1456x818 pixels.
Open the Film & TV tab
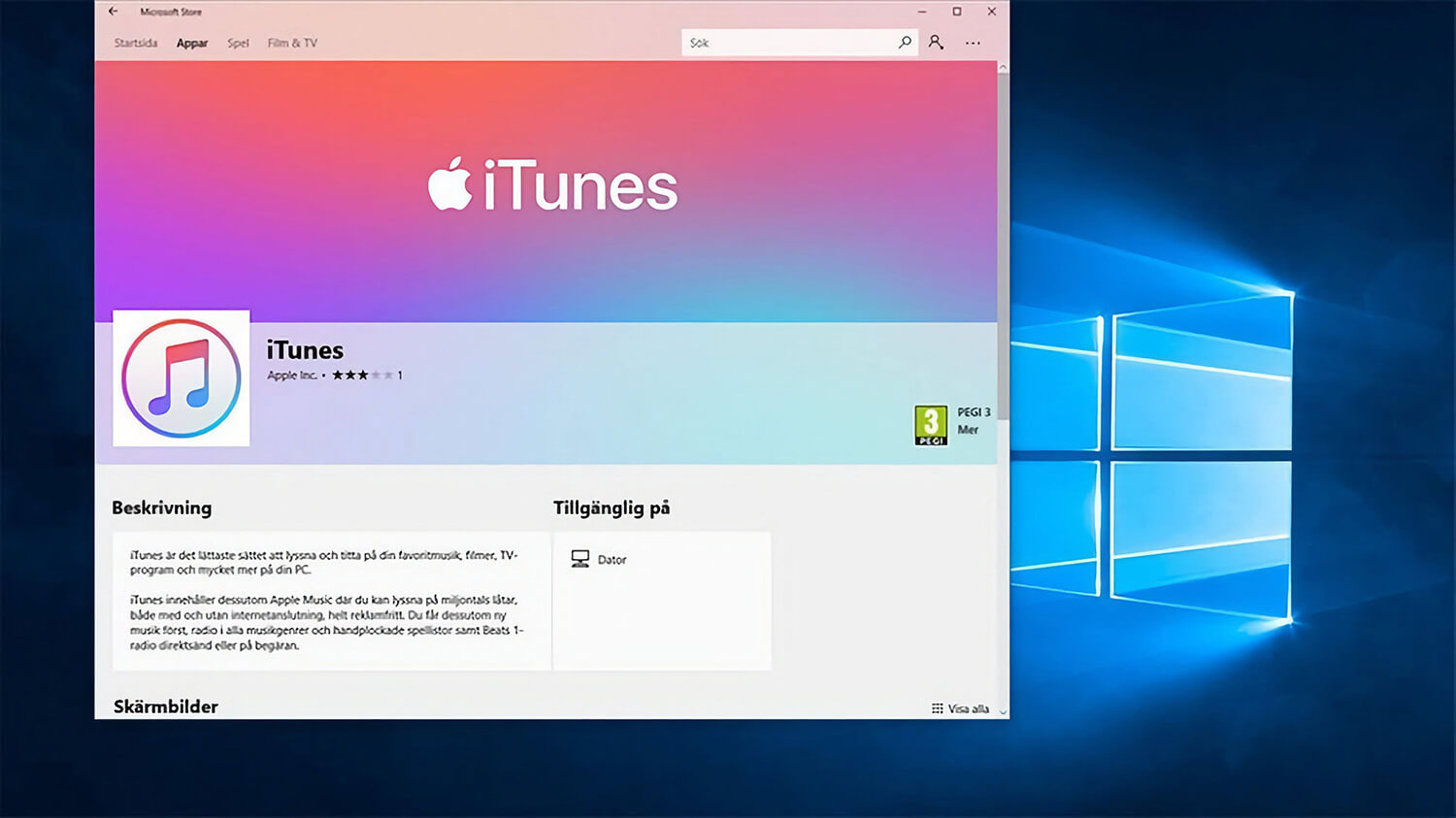tap(292, 43)
